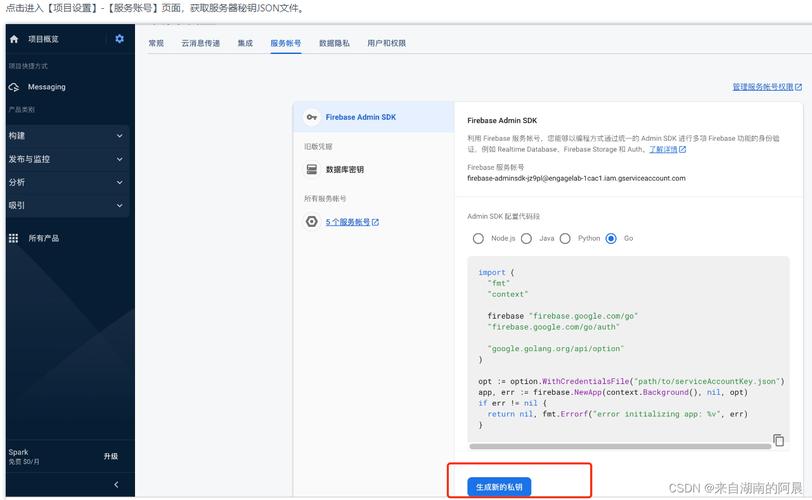Screen dimensions: 812x500
Task: Open the 了解详情 link
Action: point(663,149)
